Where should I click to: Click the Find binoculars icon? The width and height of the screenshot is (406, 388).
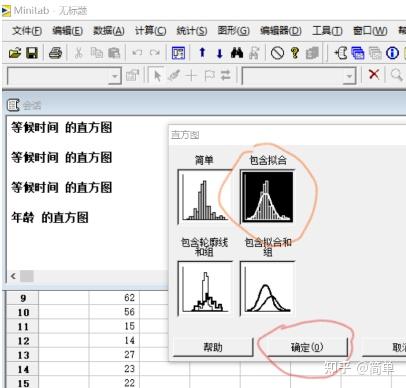pyautogui.click(x=237, y=53)
